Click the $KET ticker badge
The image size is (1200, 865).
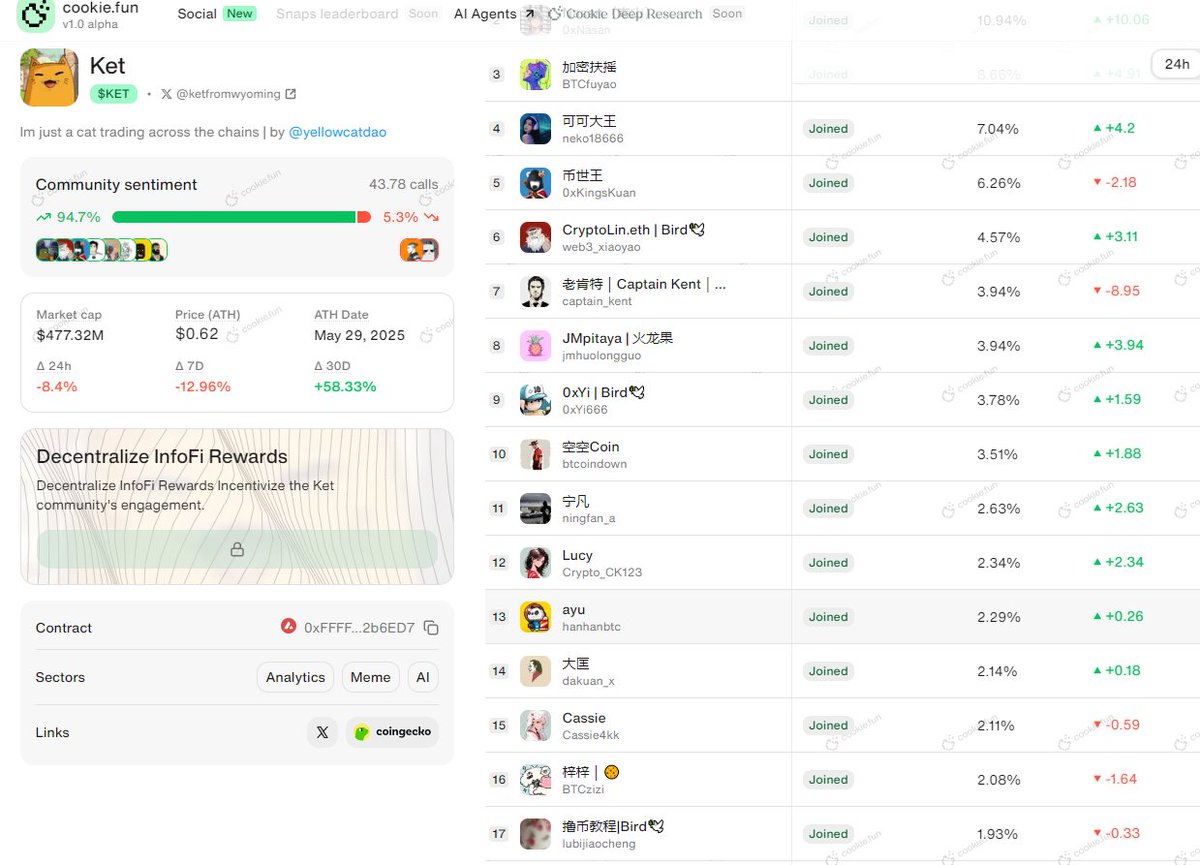coord(113,94)
